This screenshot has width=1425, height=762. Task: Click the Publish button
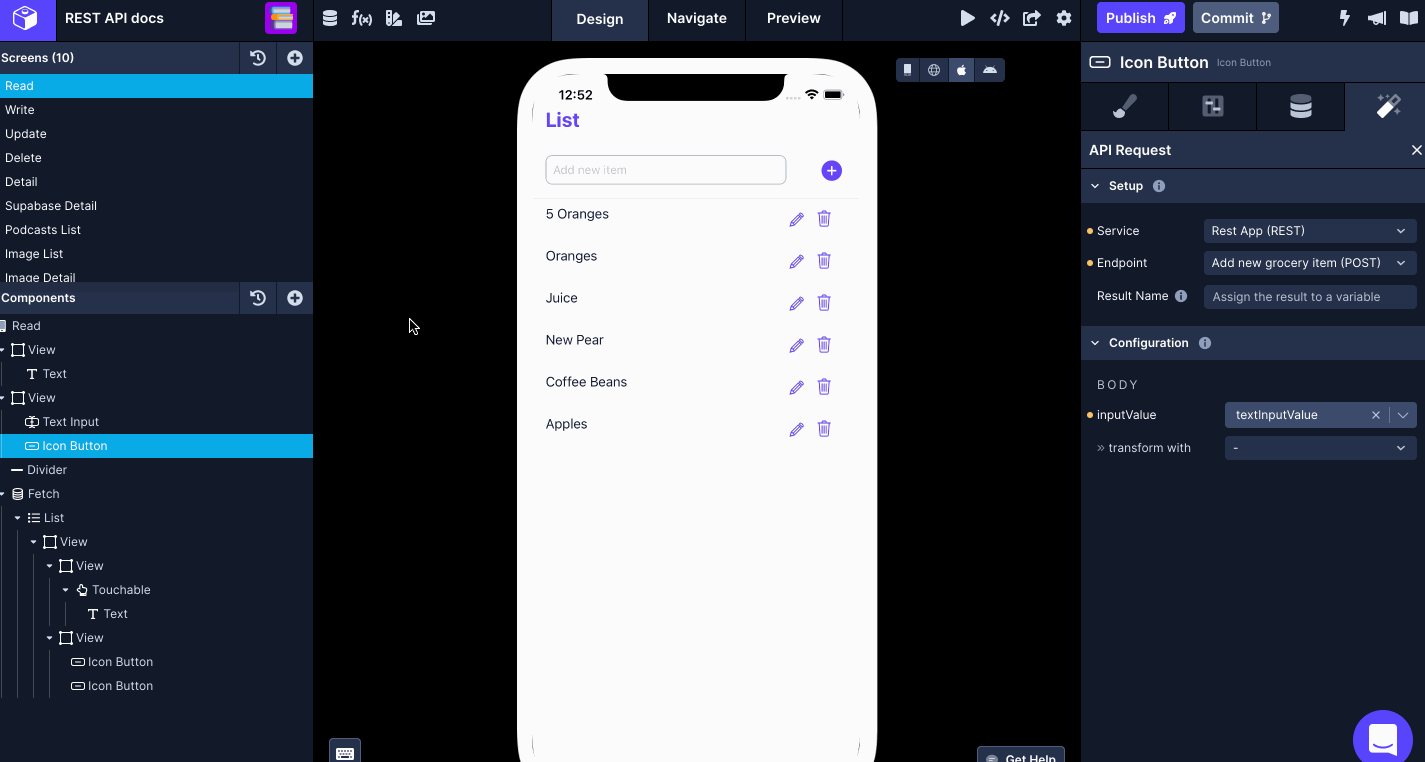[1141, 18]
